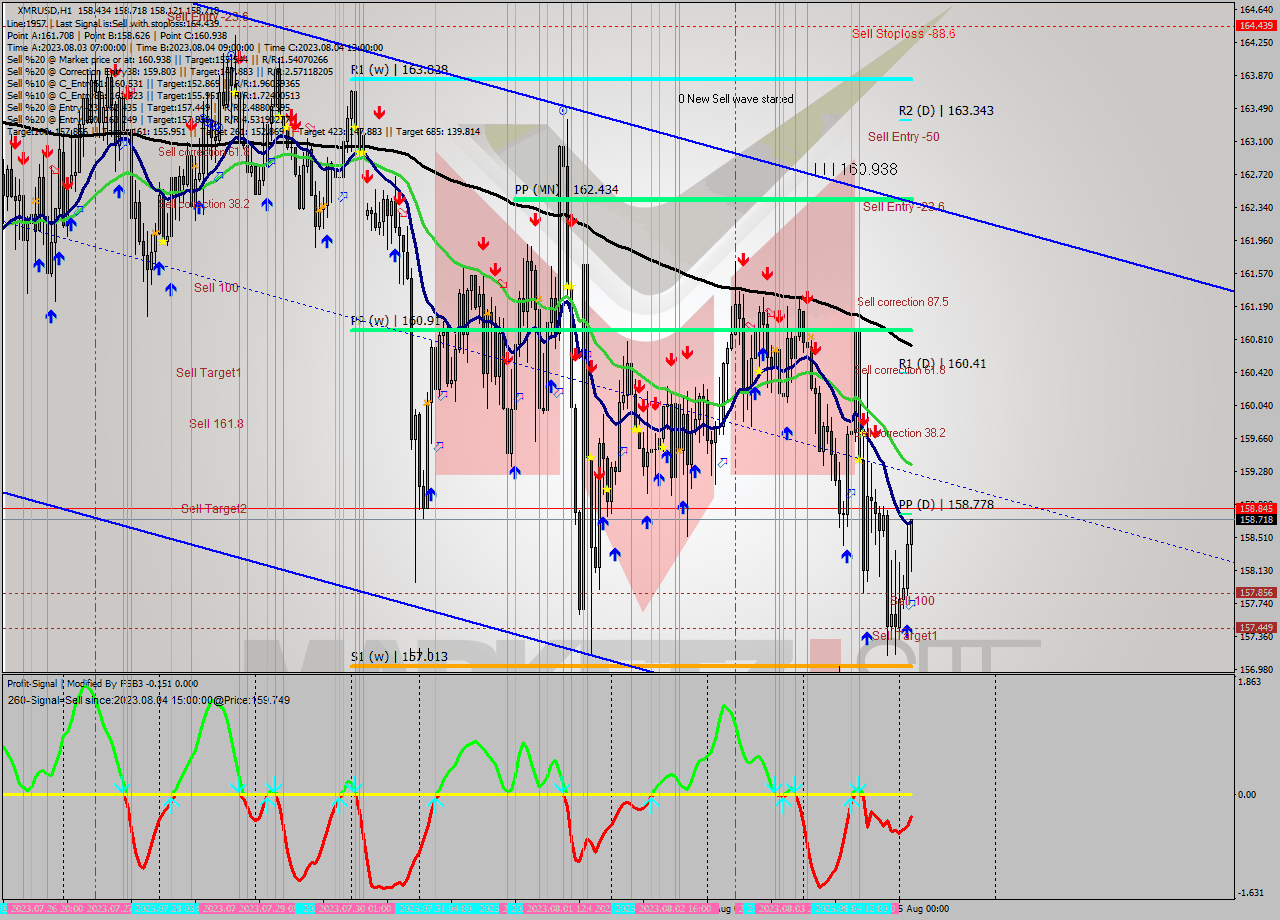Select the R1 (w) 163.828 pivot label
The height and width of the screenshot is (920, 1280).
pos(399,70)
